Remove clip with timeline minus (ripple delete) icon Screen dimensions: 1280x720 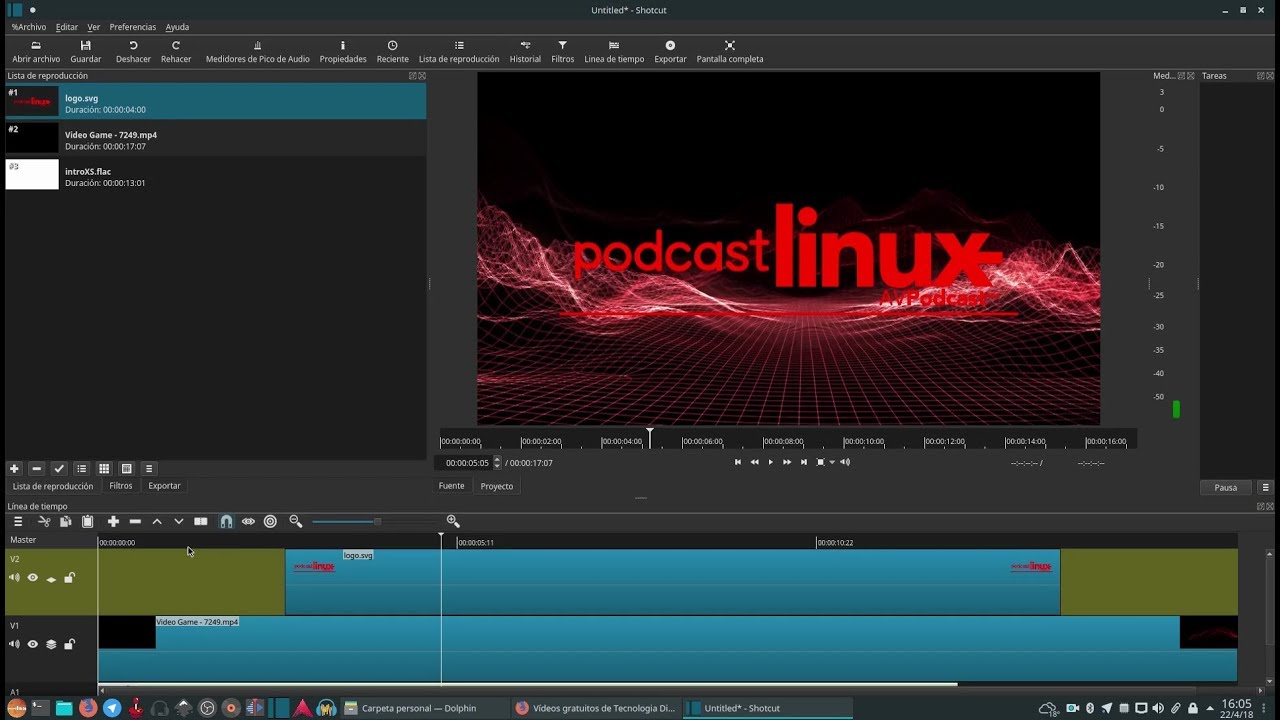coord(135,521)
